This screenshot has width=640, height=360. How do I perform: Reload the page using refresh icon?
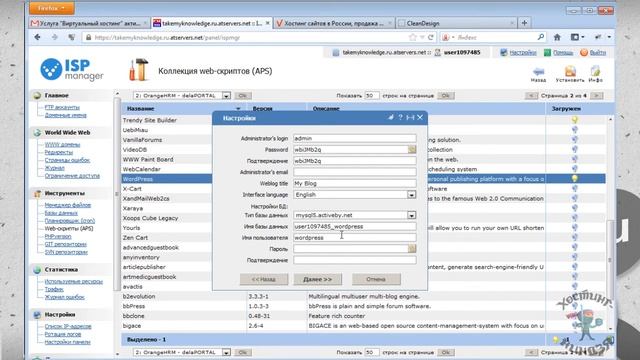(x=431, y=37)
